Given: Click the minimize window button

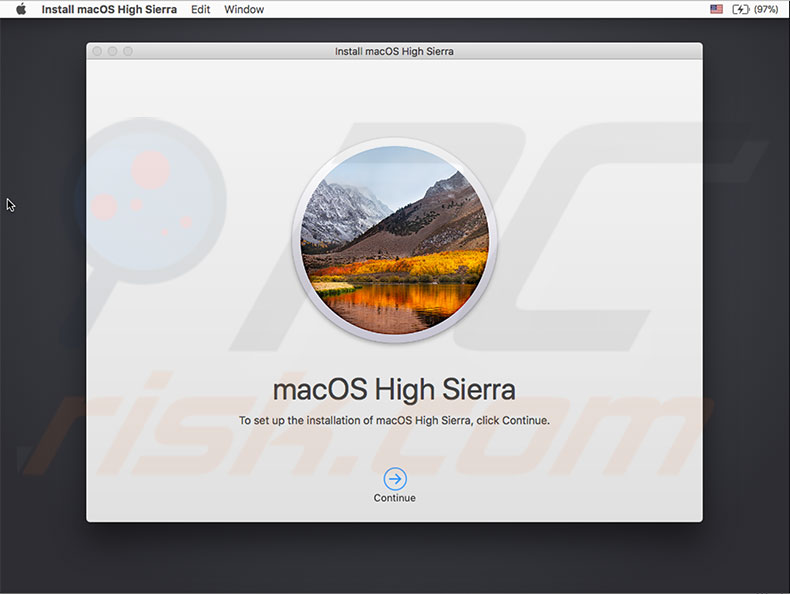Looking at the screenshot, I should (113, 51).
